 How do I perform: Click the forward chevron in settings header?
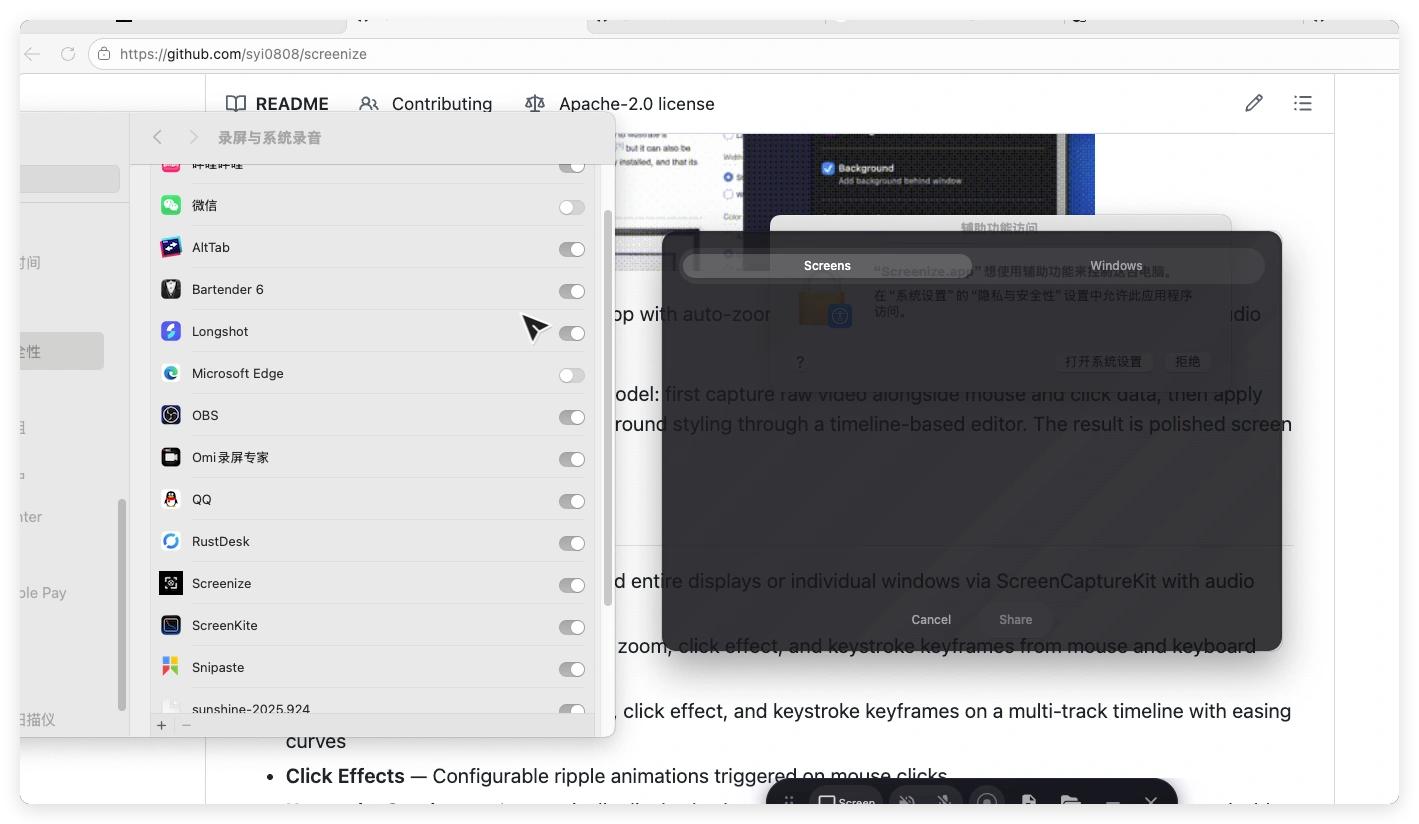[193, 137]
